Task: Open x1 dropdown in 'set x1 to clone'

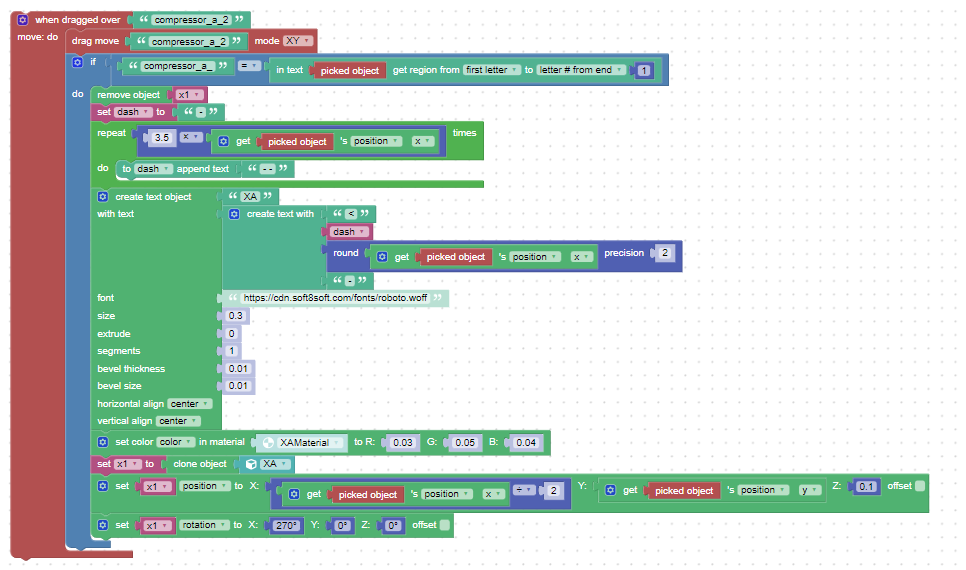Action: tap(128, 463)
